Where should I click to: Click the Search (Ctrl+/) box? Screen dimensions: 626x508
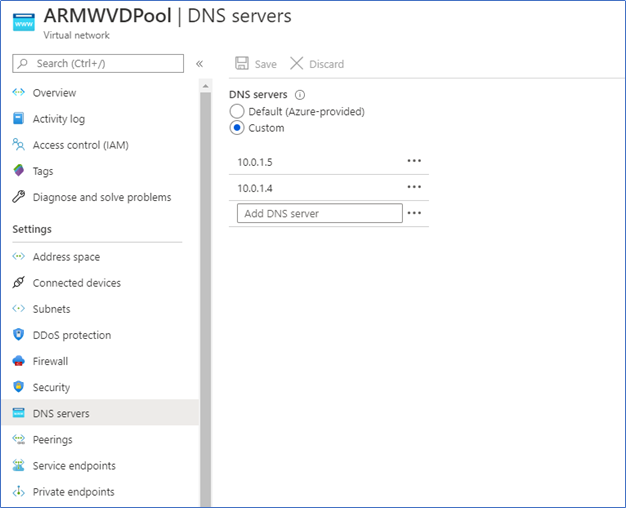pyautogui.click(x=98, y=64)
